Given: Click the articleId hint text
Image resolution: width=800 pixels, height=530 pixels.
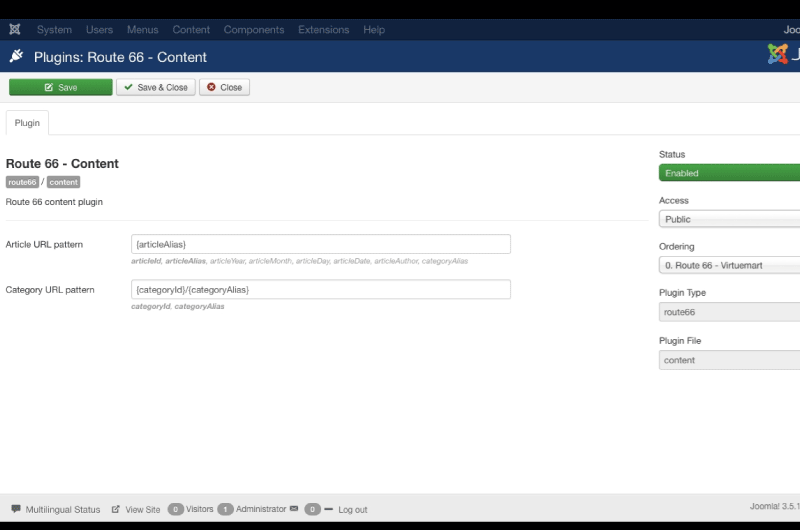Looking at the screenshot, I should (146, 261).
